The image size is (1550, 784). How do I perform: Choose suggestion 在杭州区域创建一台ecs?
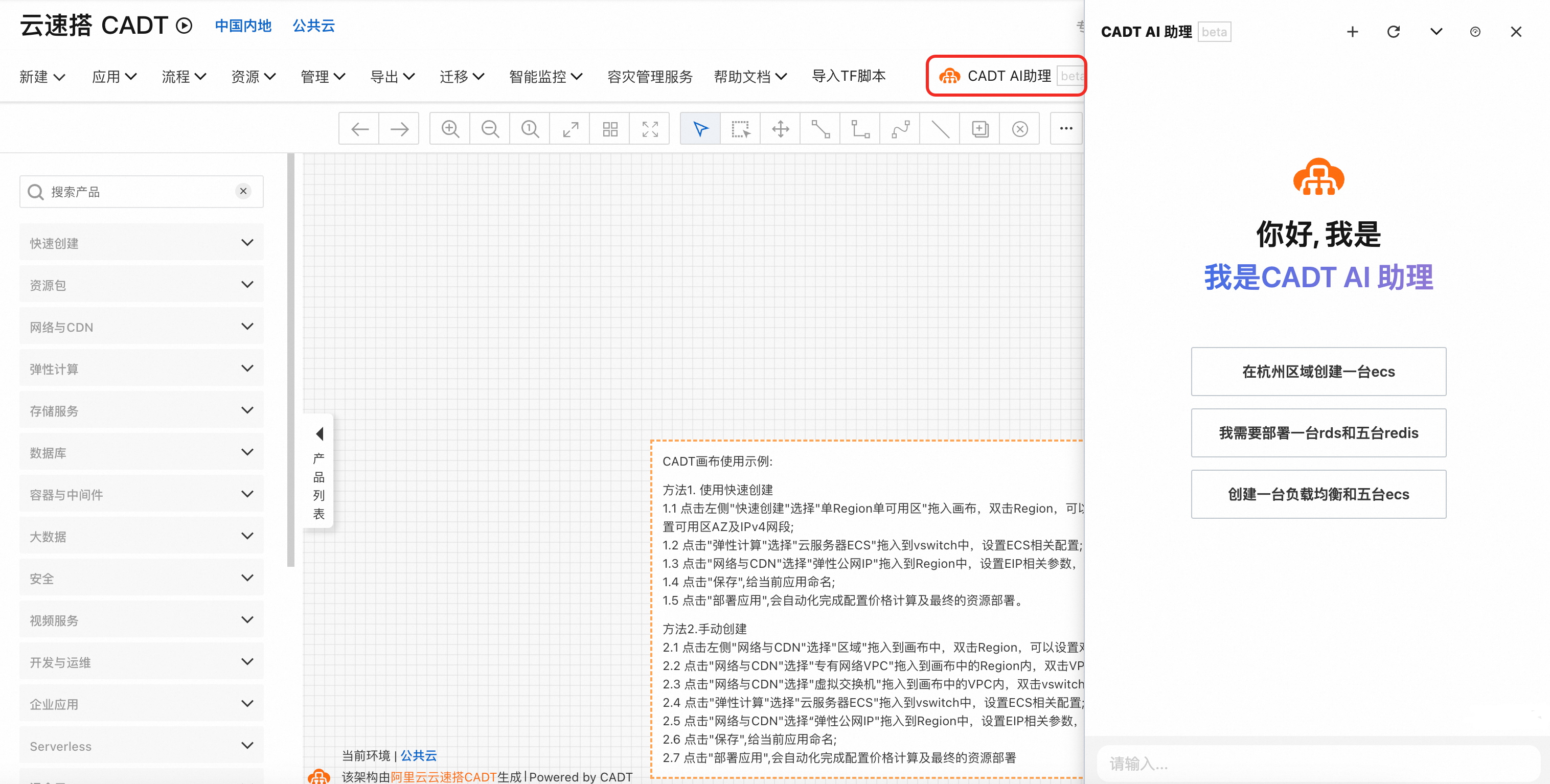(1318, 371)
